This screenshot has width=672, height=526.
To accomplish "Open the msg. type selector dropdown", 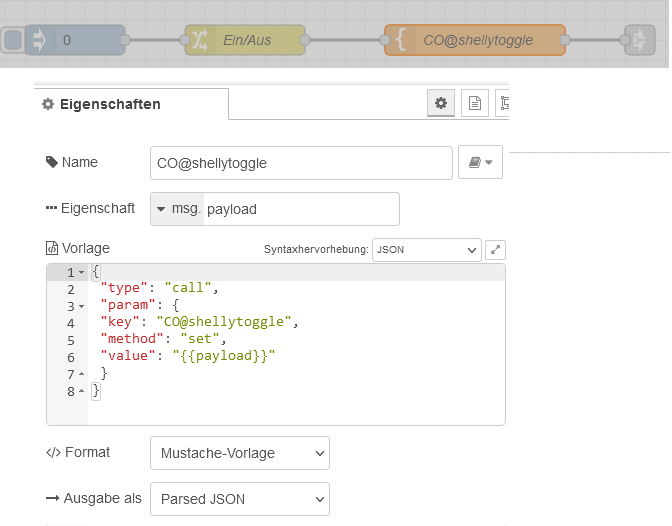I will click(x=178, y=209).
